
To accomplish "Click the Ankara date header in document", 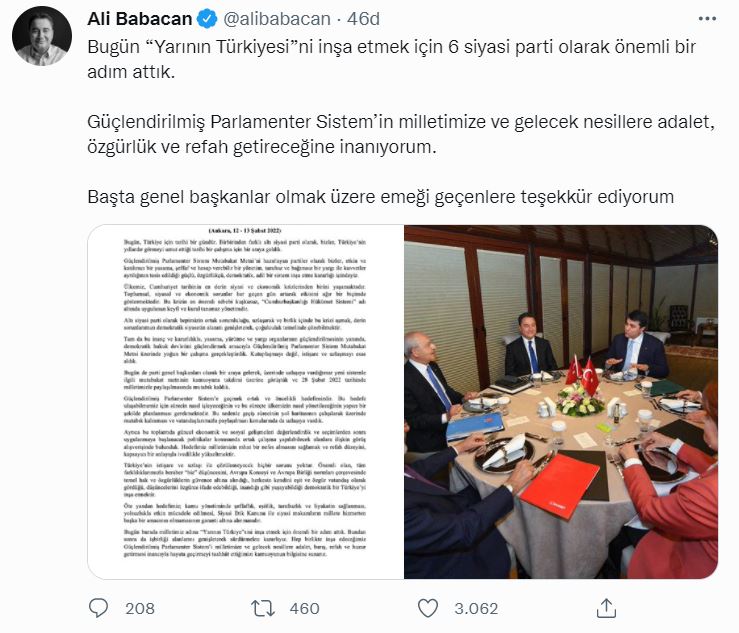I will pos(245,230).
